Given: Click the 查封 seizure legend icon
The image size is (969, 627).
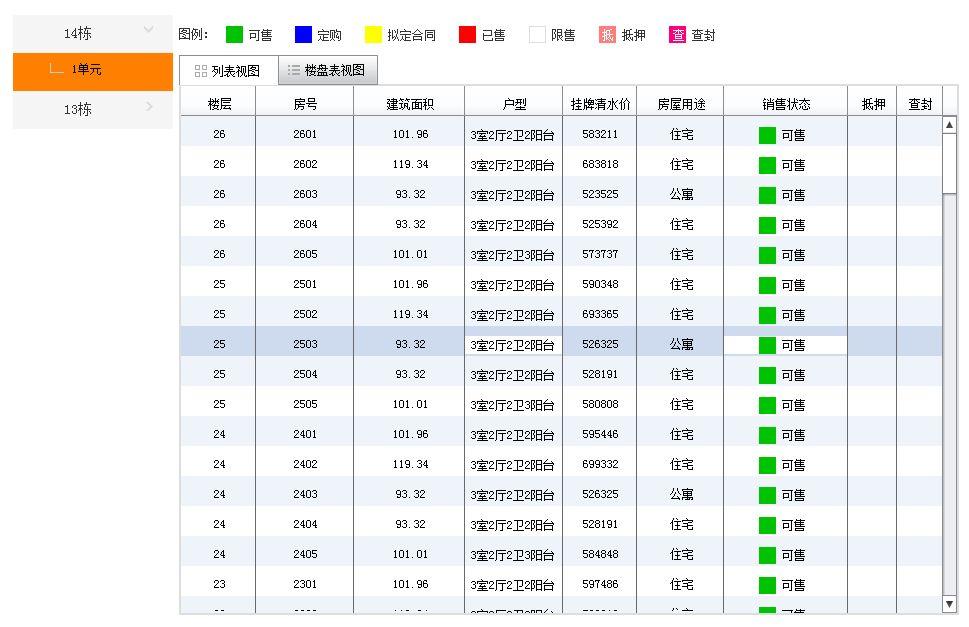Looking at the screenshot, I should click(678, 35).
